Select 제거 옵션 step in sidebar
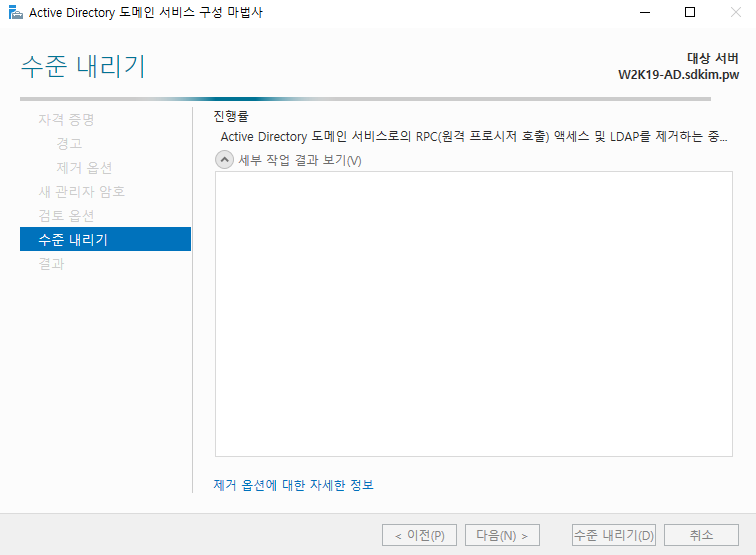This screenshot has width=756, height=555. pos(84,167)
